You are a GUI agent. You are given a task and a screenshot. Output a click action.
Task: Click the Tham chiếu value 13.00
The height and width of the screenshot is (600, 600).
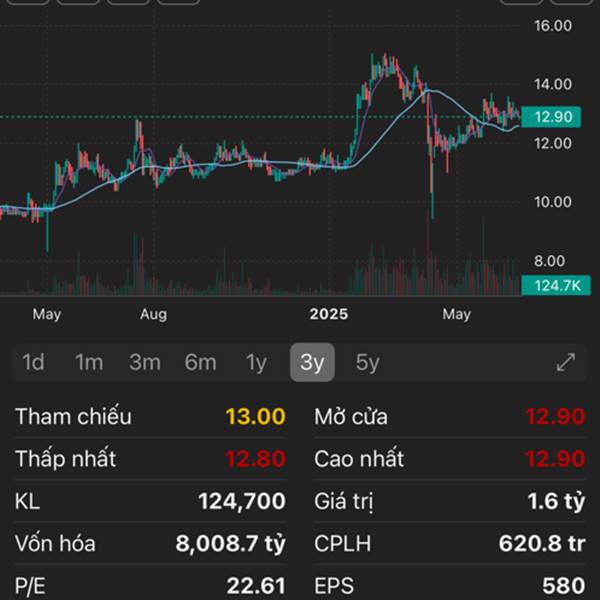[256, 416]
